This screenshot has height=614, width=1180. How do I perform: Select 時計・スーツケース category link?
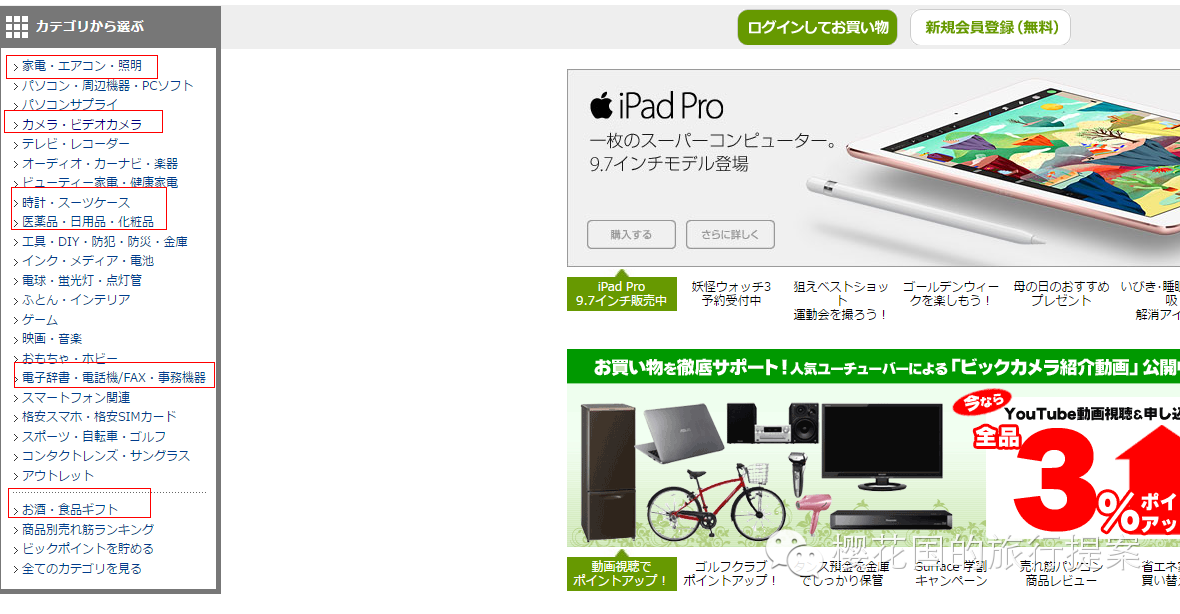tap(75, 202)
